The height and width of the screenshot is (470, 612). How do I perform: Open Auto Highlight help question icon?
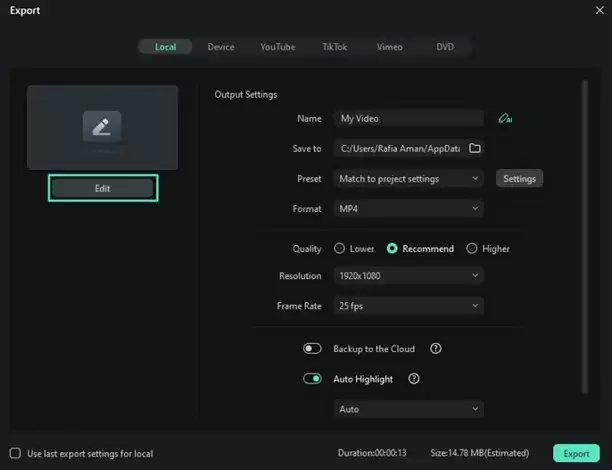click(414, 379)
